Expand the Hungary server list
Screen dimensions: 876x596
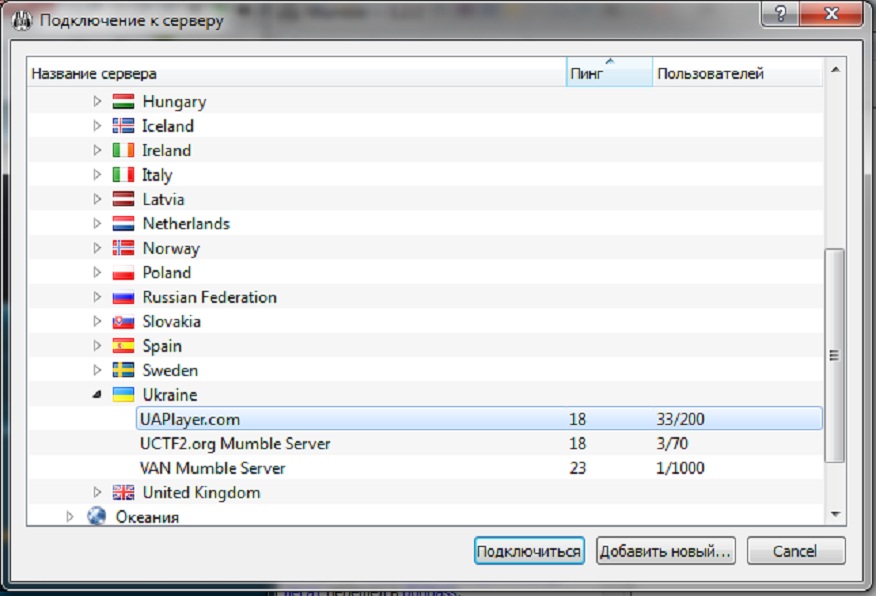(x=97, y=102)
